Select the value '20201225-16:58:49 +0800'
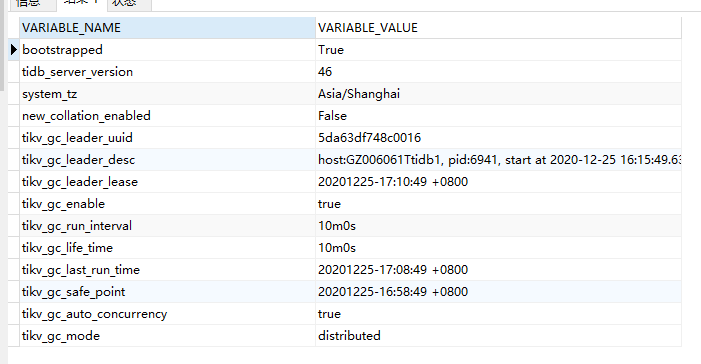 (498, 292)
